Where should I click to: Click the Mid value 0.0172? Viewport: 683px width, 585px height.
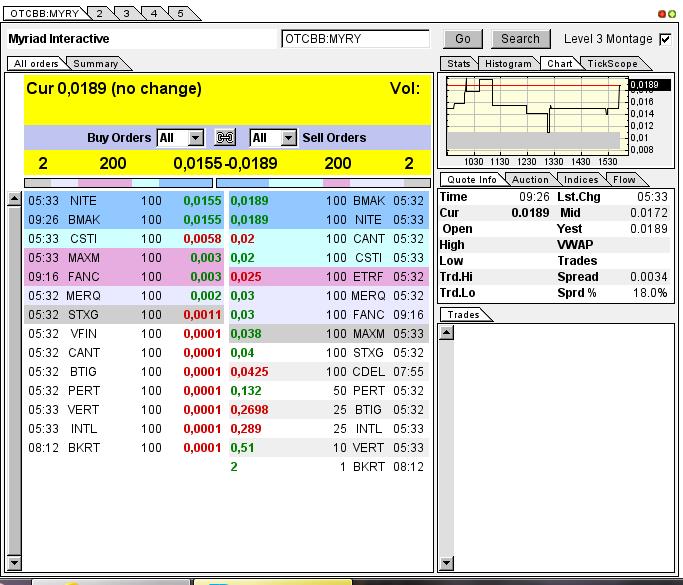click(649, 213)
